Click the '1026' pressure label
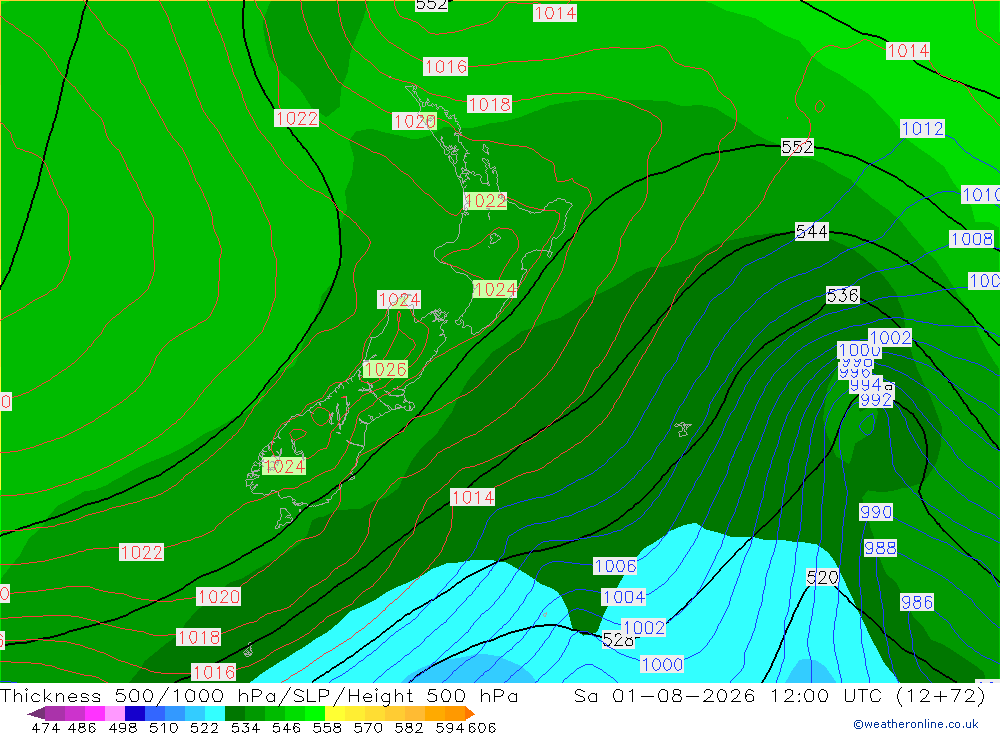The width and height of the screenshot is (1000, 733). [x=385, y=369]
